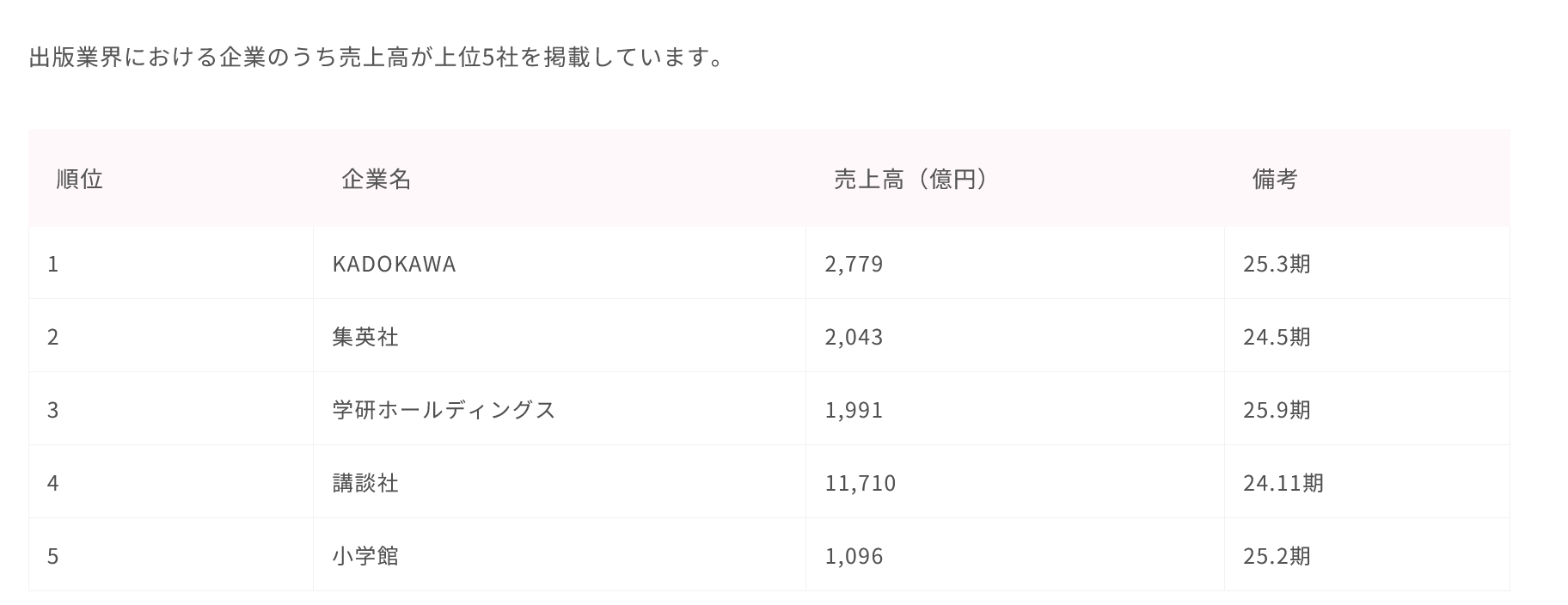1568x605 pixels.
Task: Select the 1,096 sales value
Action: (x=854, y=556)
